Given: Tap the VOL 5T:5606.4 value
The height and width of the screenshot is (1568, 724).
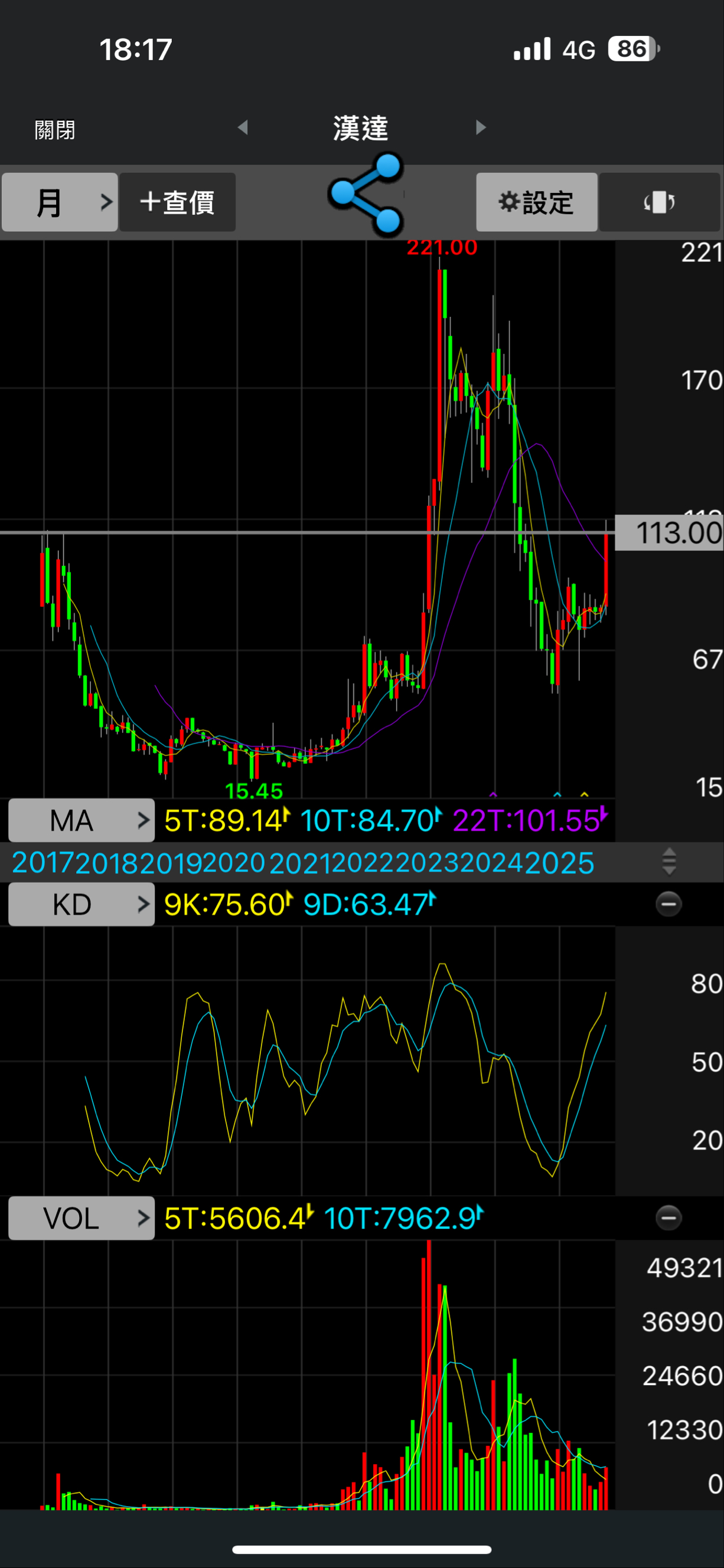Looking at the screenshot, I should pos(239,1219).
